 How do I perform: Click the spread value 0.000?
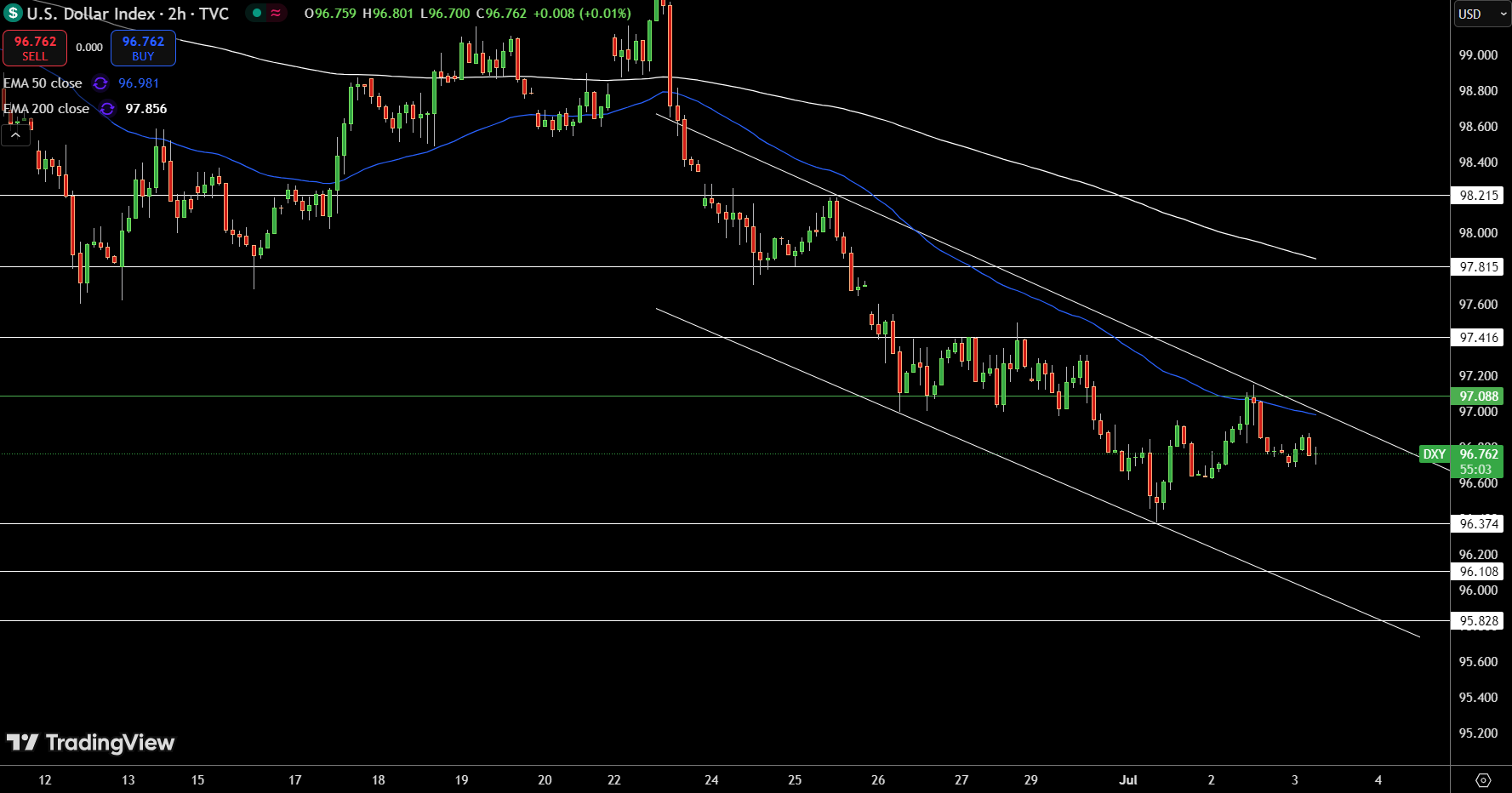pos(89,48)
